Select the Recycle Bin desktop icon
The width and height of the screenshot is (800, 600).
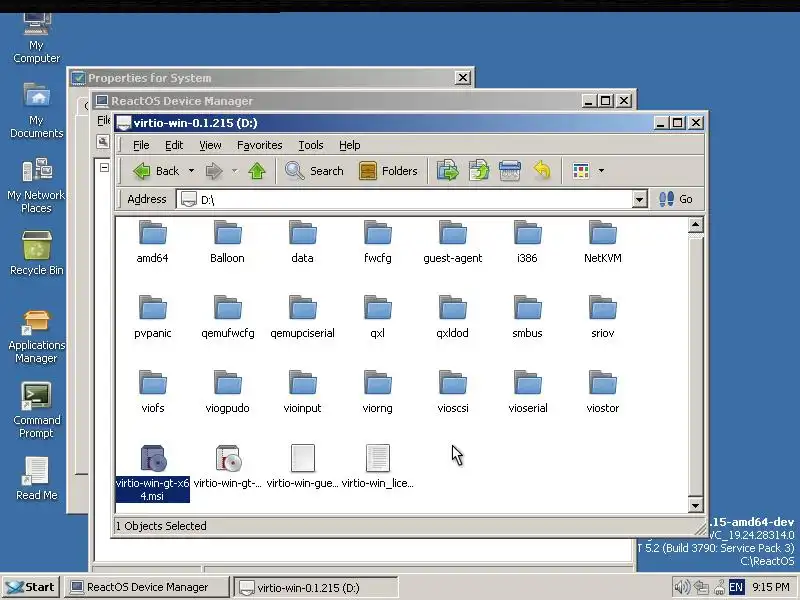tap(36, 253)
